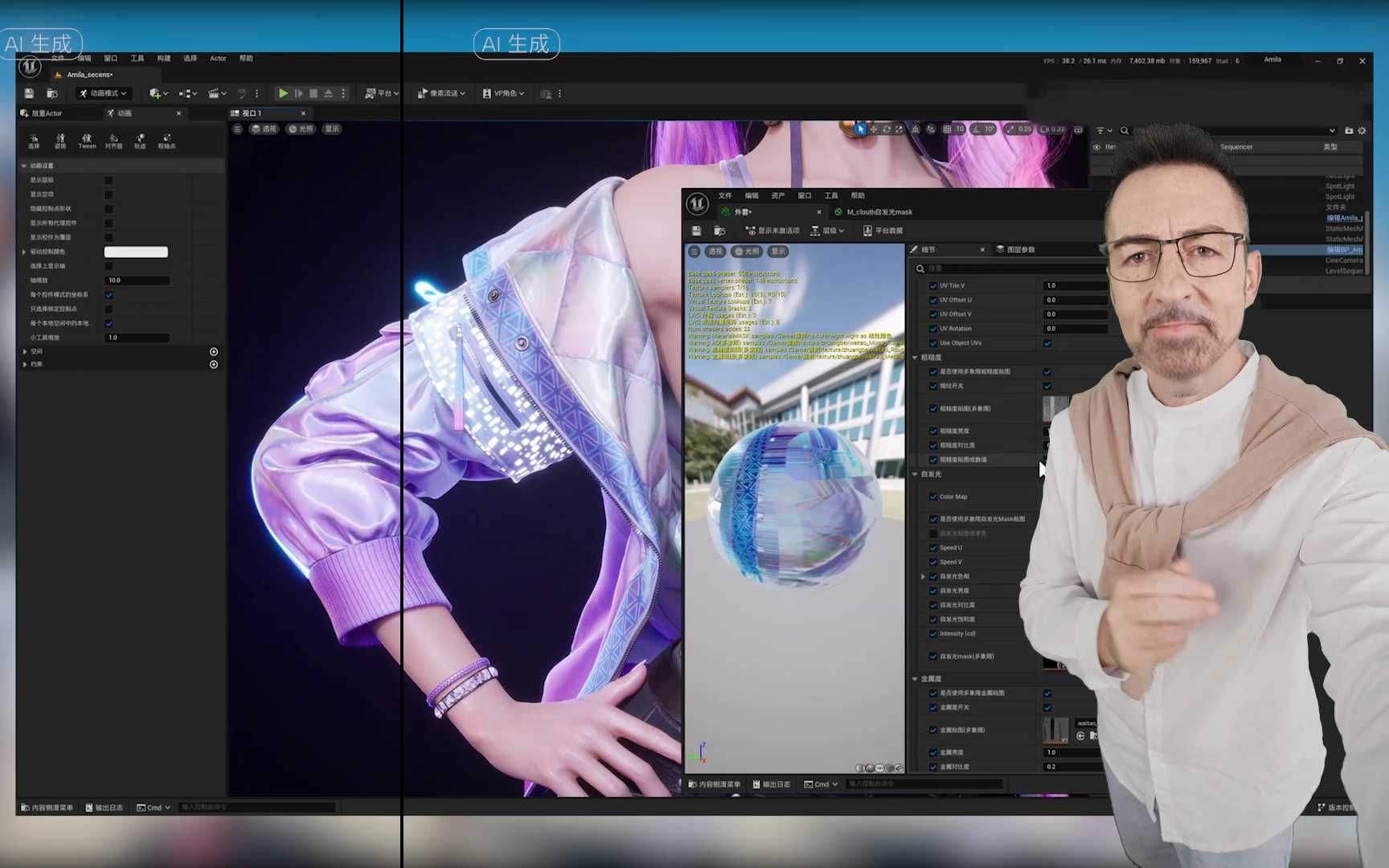Viewport: 1389px width, 868px height.
Task: Select the 对齐器 snapper tool
Action: pos(113,141)
